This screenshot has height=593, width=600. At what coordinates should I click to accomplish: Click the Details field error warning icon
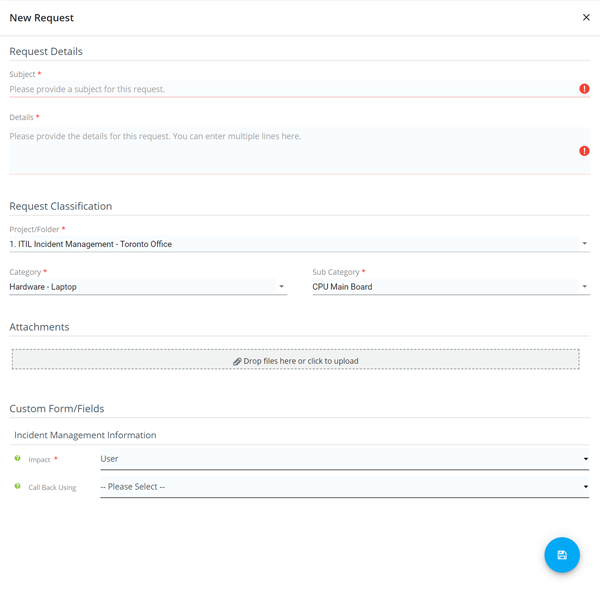(584, 151)
